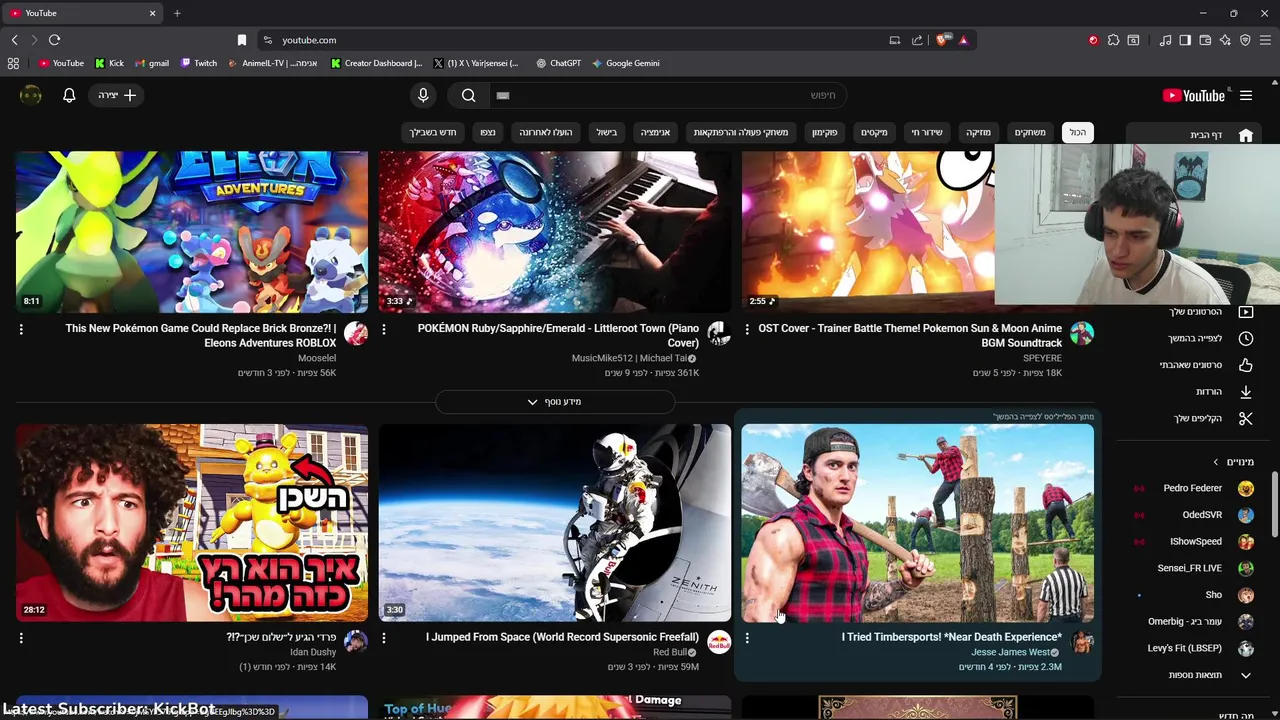Open options menu for Littleroot Town video

point(384,329)
